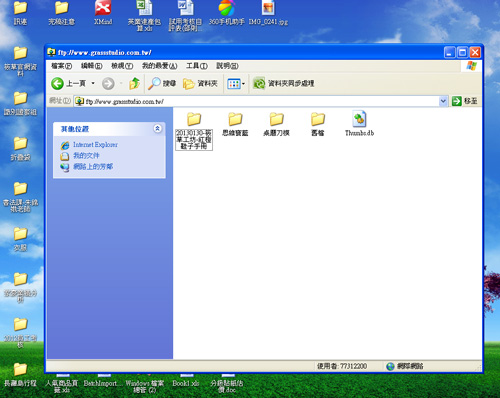
Task: Toggle the Folders (資料夾) pane button
Action: click(x=200, y=83)
